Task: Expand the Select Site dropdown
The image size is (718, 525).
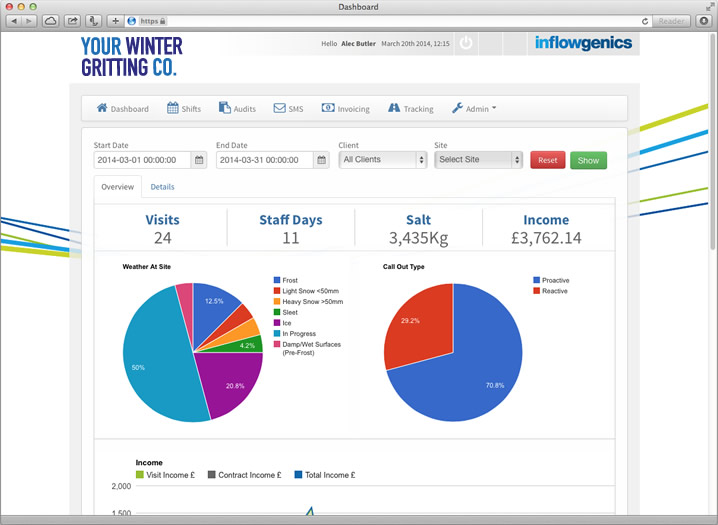Action: tap(479, 160)
